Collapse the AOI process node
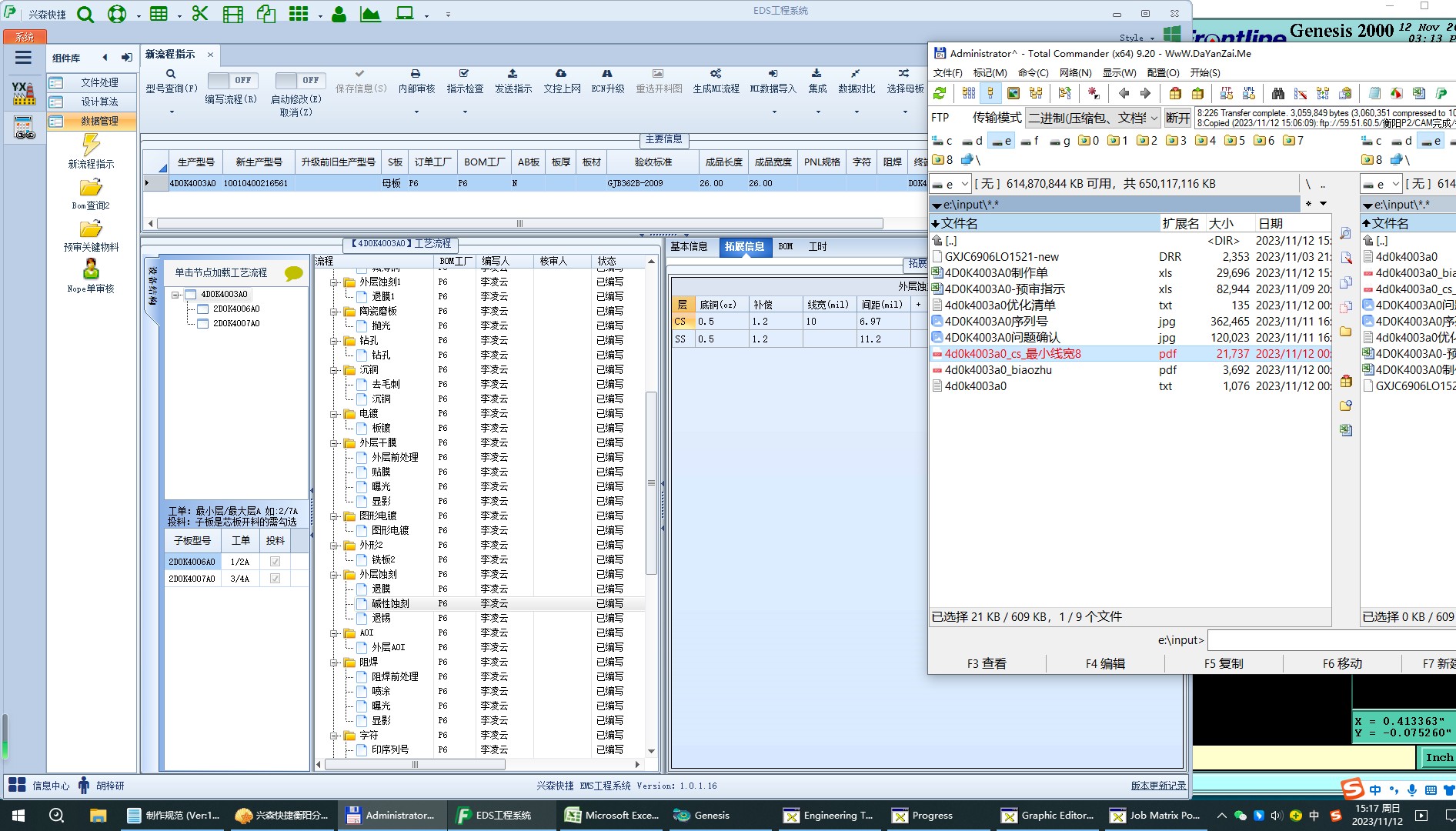Screen dimensions: 1456x831 (336, 633)
